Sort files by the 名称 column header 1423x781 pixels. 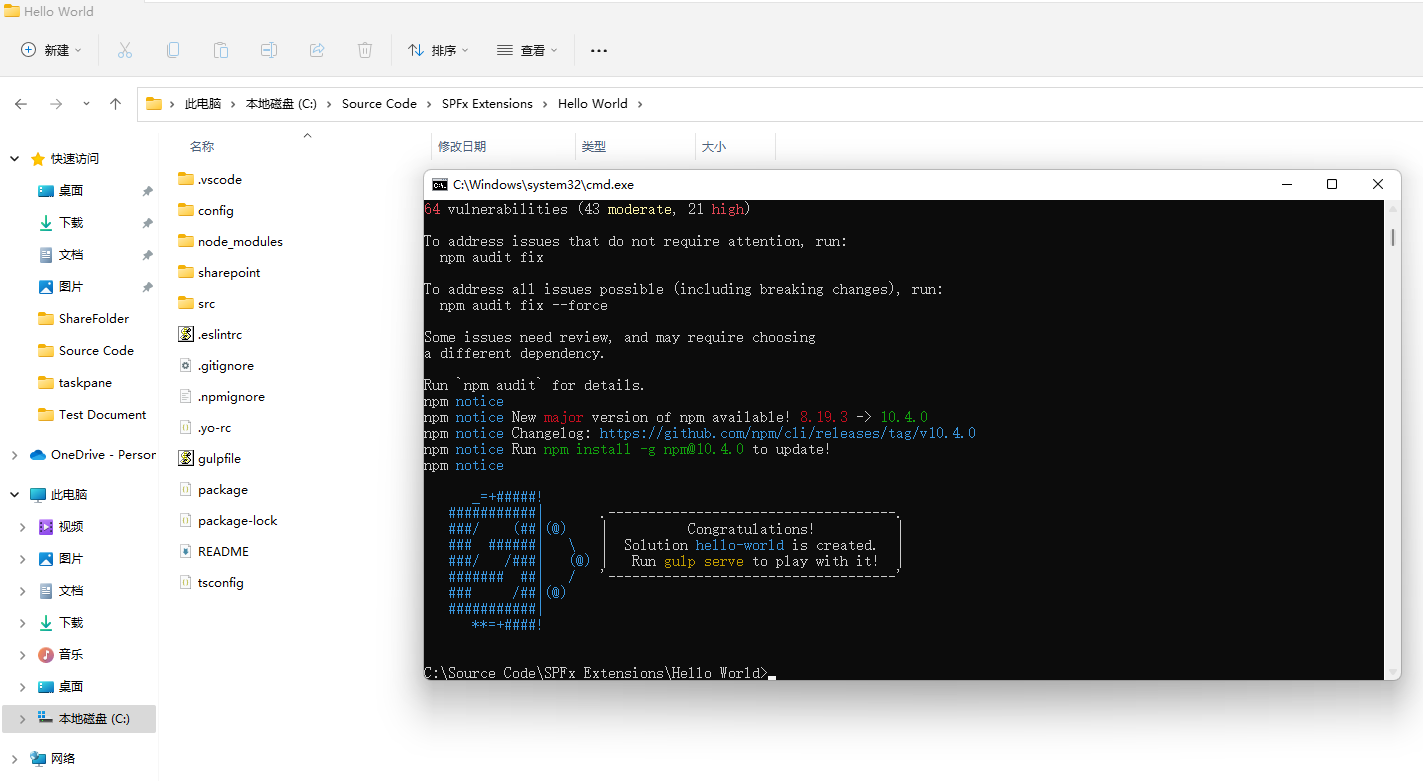point(201,146)
